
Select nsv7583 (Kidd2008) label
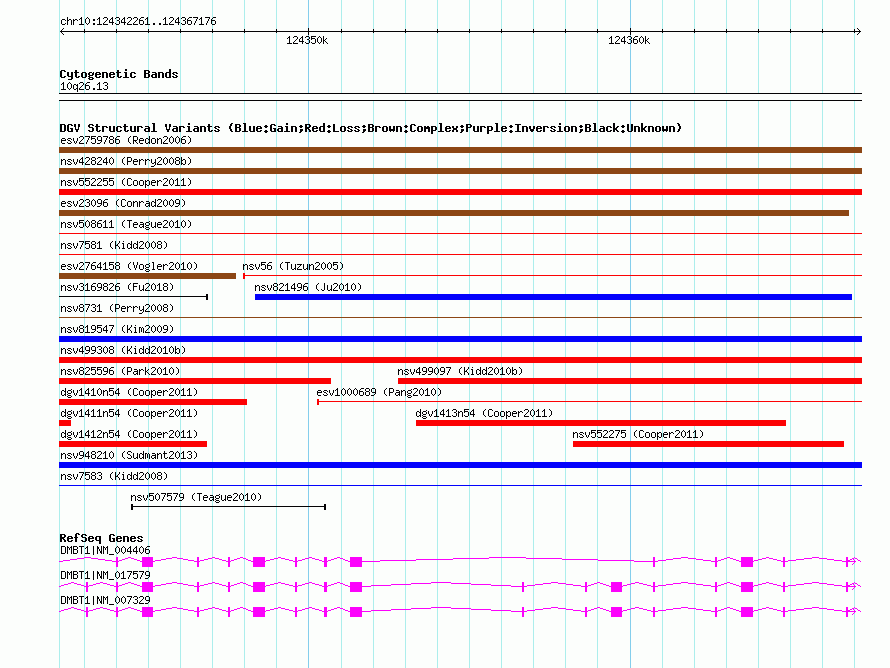tap(114, 476)
